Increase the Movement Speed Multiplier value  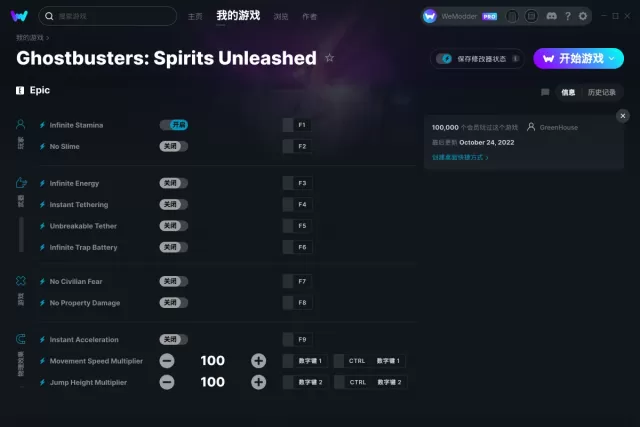click(x=258, y=361)
